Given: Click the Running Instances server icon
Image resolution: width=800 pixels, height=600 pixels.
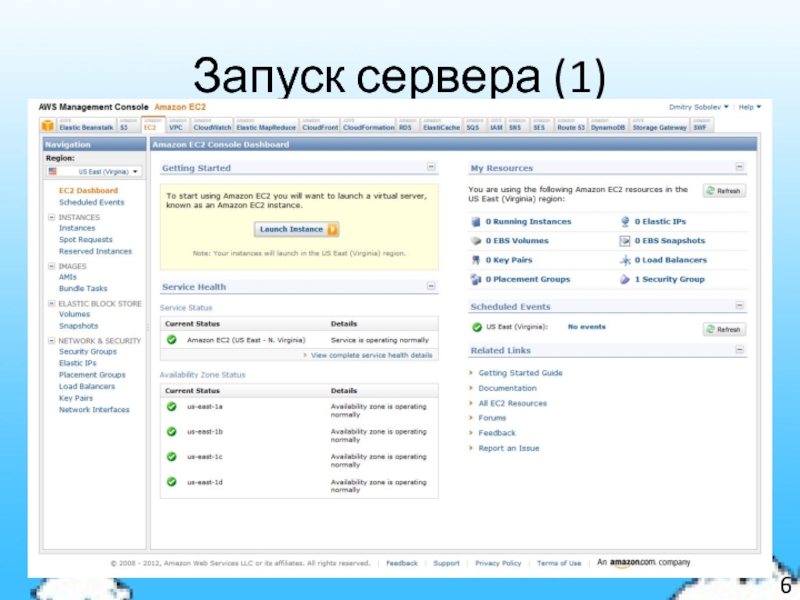Looking at the screenshot, I should pos(476,222).
